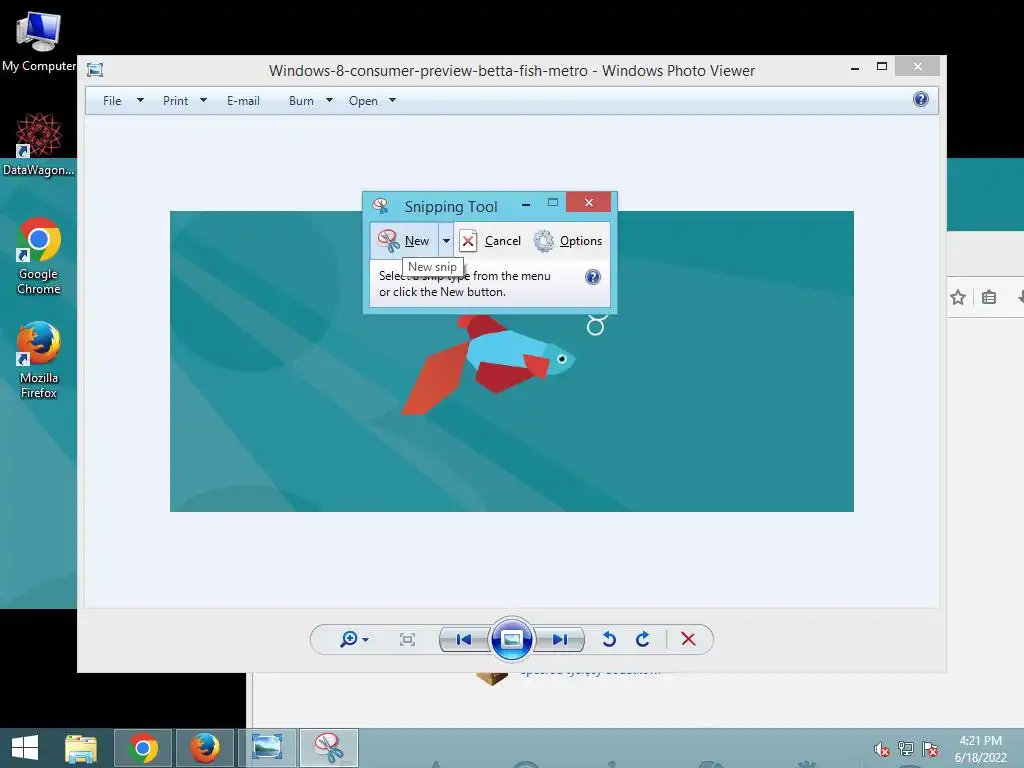Click Windows Start button
This screenshot has height=768, width=1024.
[x=25, y=748]
